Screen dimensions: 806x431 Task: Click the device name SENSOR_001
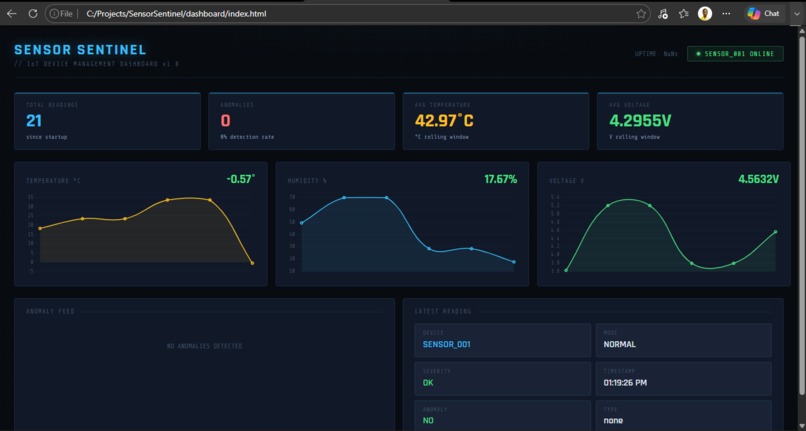pos(446,345)
